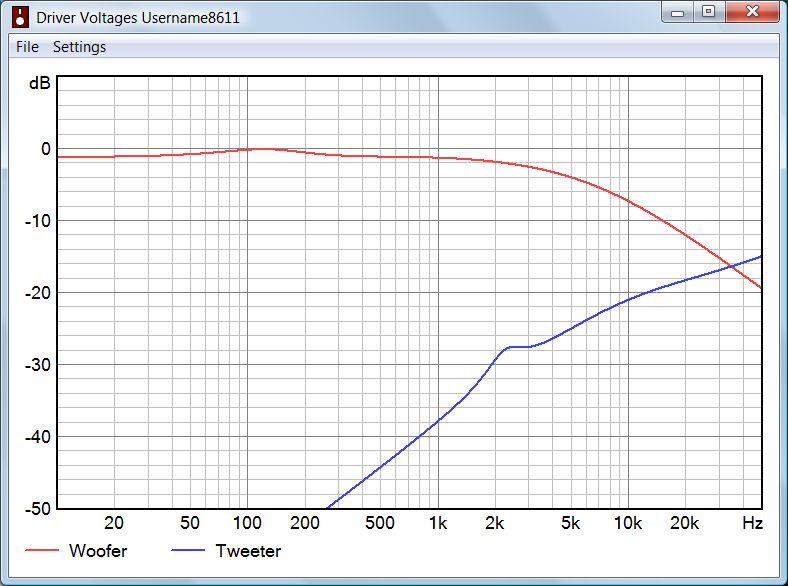Click the 100 frequency axis label
The width and height of the screenshot is (788, 586).
[247, 523]
